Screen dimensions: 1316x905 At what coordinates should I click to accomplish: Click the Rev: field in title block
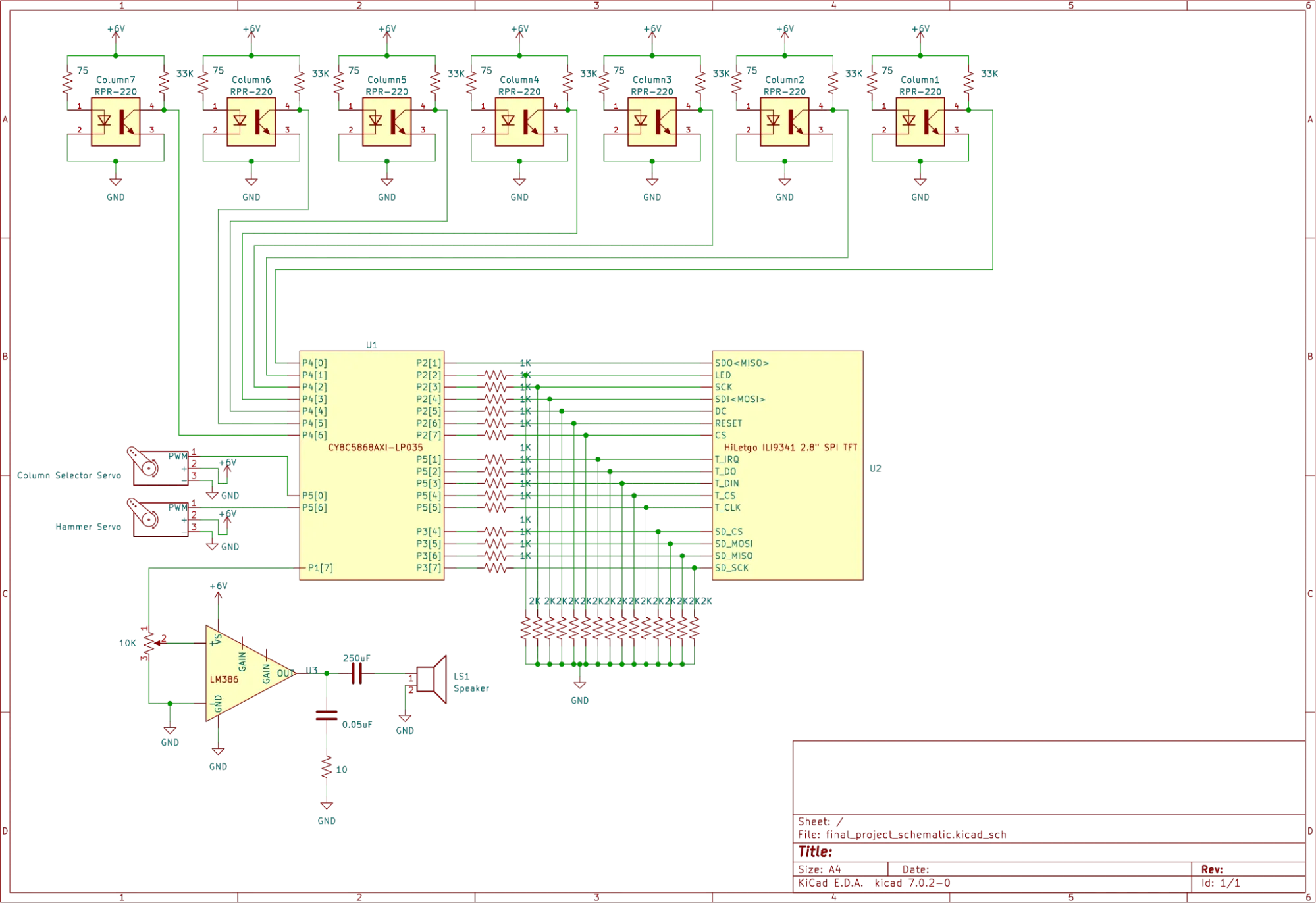tap(1212, 869)
